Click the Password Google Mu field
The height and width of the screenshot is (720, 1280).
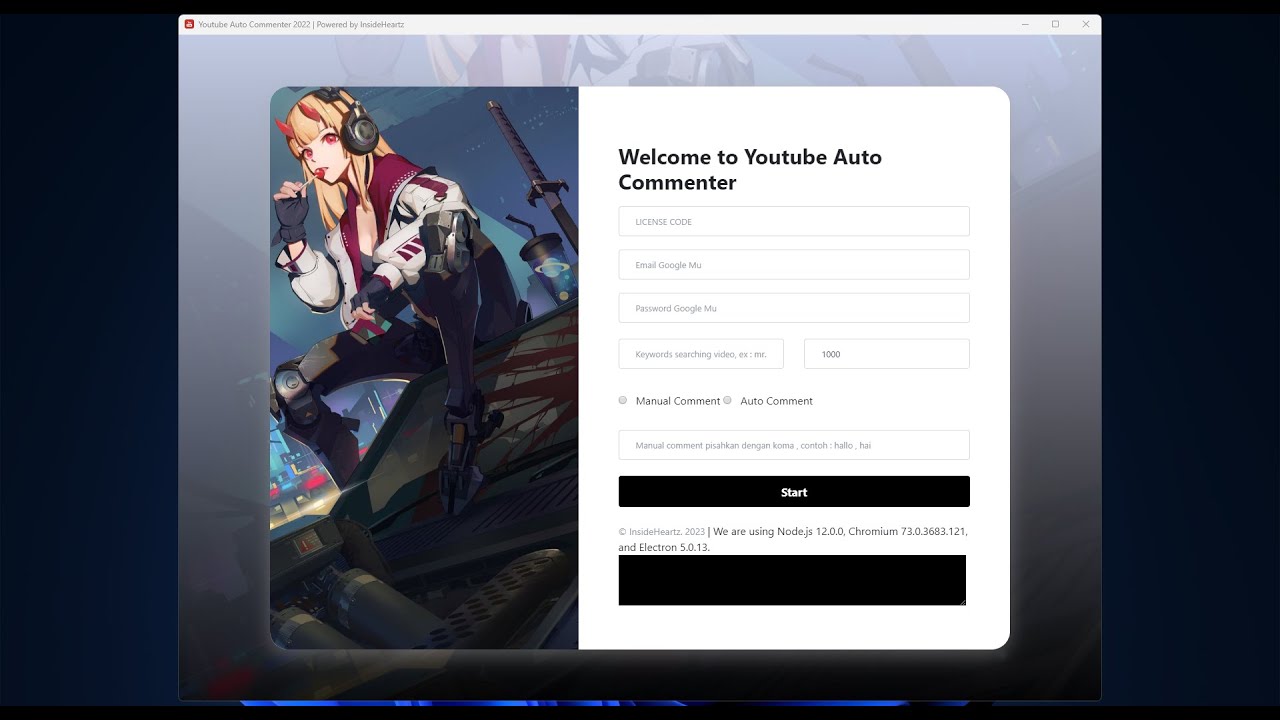tap(794, 308)
